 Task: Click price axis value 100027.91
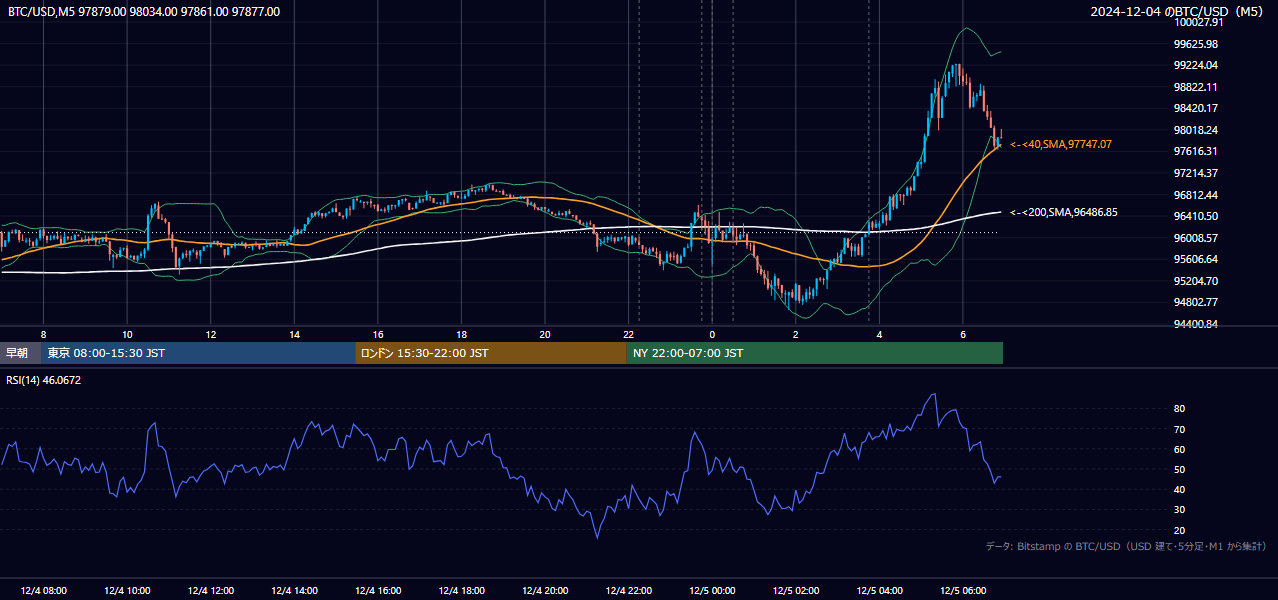pyautogui.click(x=1198, y=22)
